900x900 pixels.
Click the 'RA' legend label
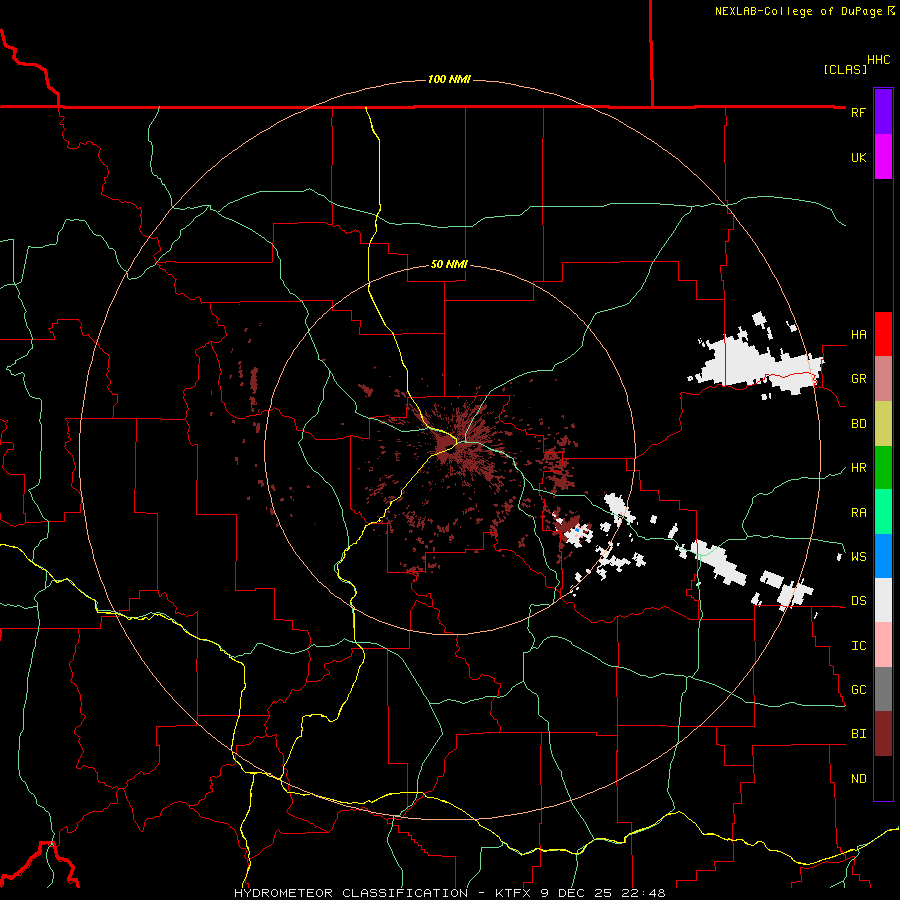tap(858, 513)
